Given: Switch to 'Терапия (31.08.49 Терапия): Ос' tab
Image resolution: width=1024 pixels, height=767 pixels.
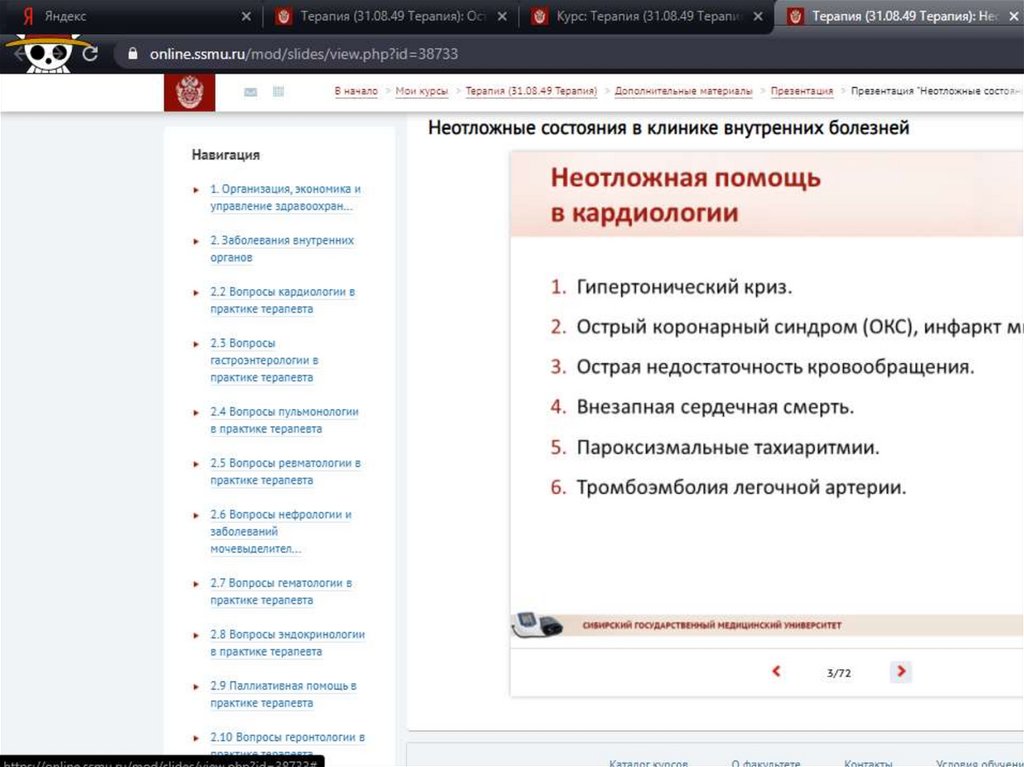Looking at the screenshot, I should point(392,16).
